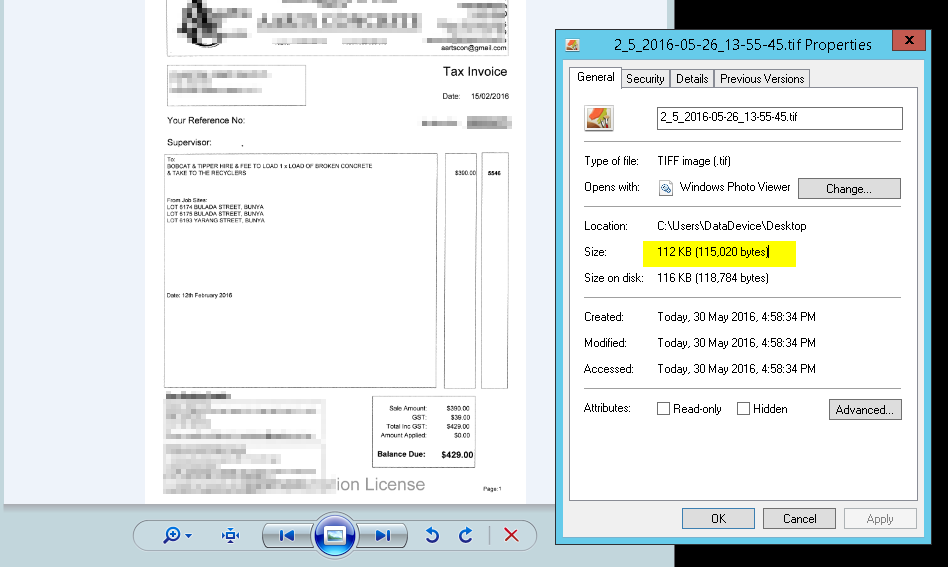Click the Windows Photo Viewer app icon
The width and height of the screenshot is (948, 567).
click(x=666, y=188)
